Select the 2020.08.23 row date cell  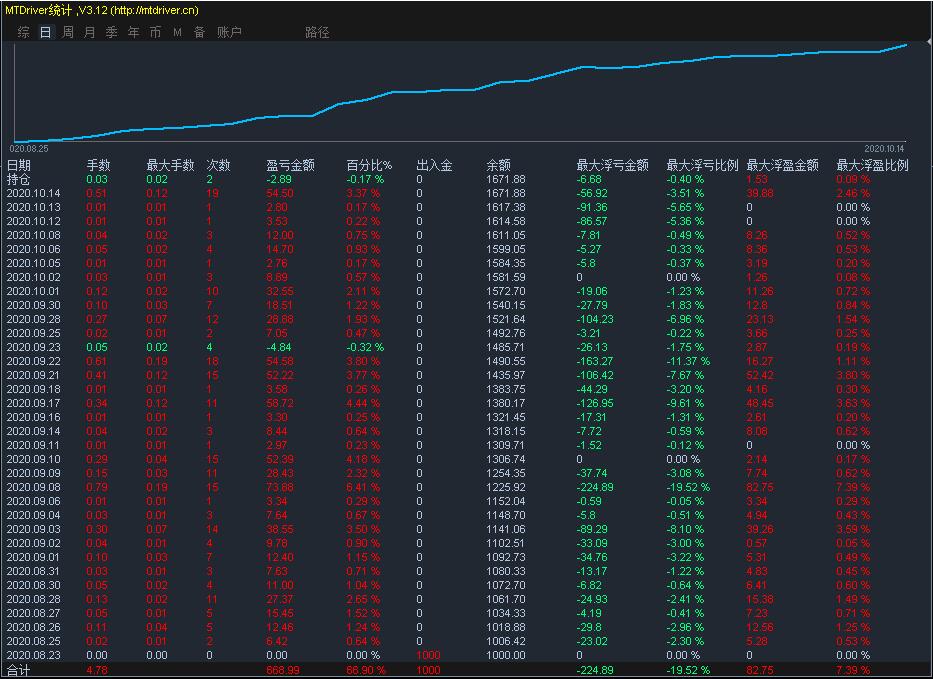[33, 655]
